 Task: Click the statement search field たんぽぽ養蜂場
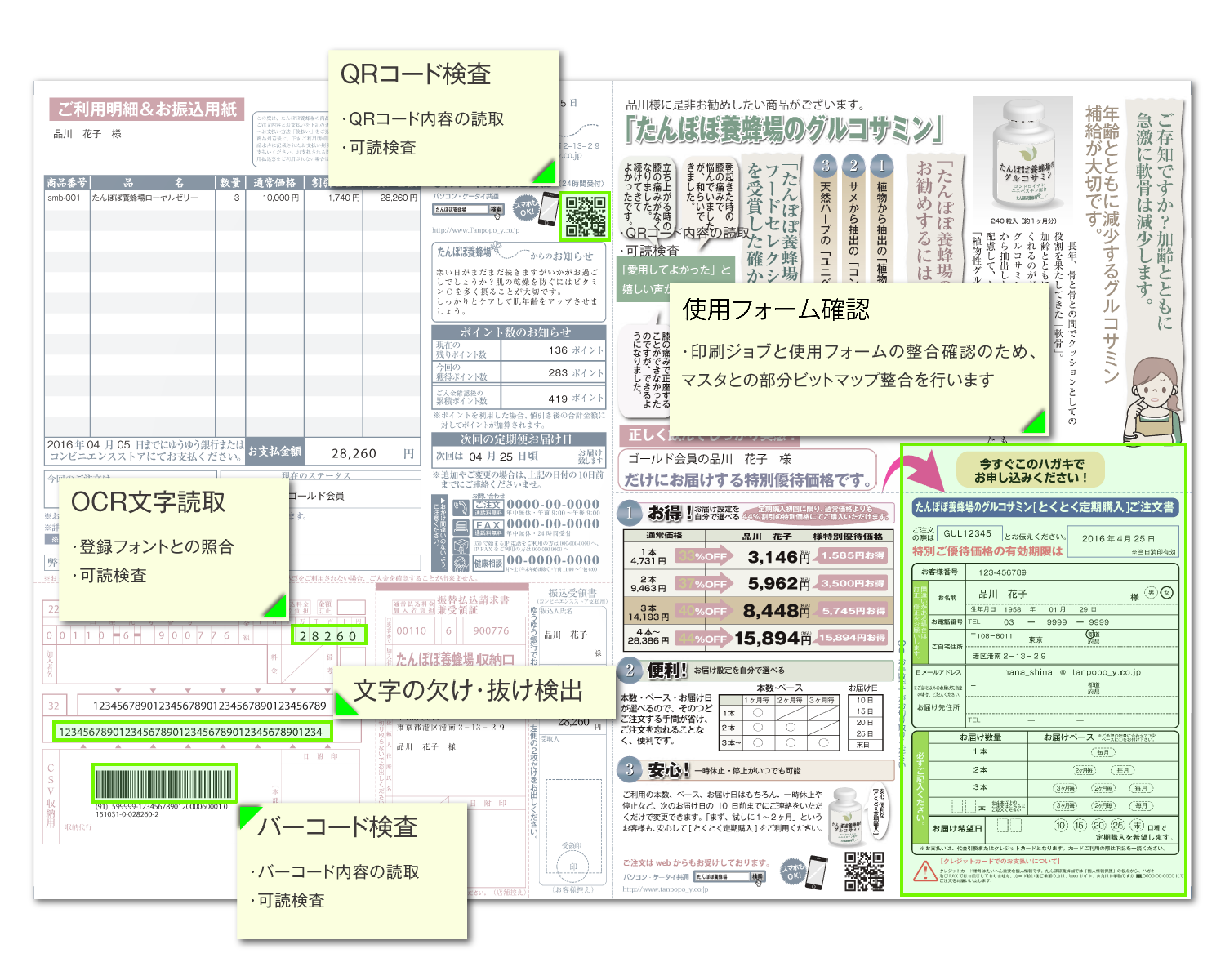[x=460, y=210]
